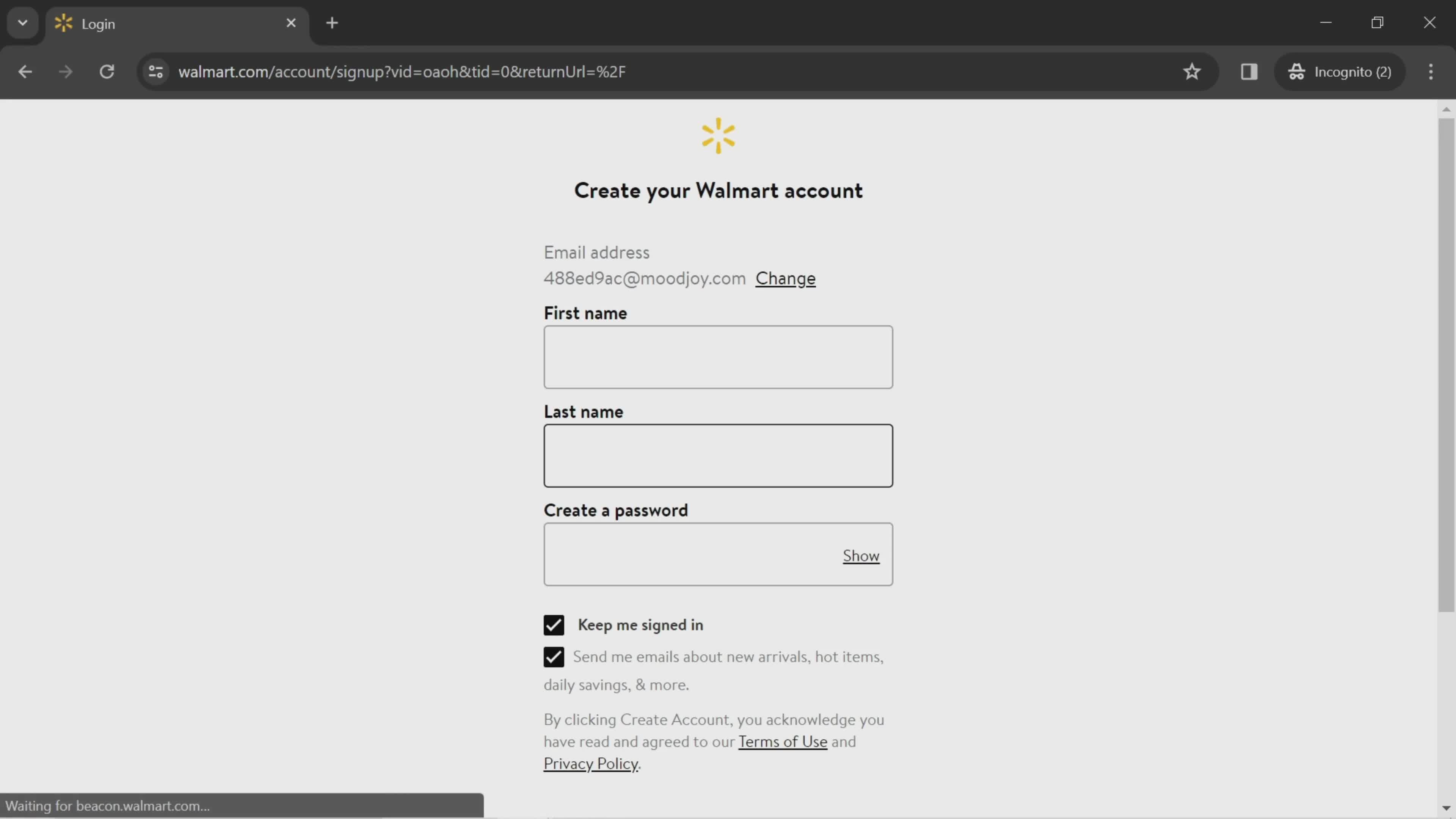Focus the Create a password field
Image resolution: width=1456 pixels, height=819 pixels.
point(718,554)
